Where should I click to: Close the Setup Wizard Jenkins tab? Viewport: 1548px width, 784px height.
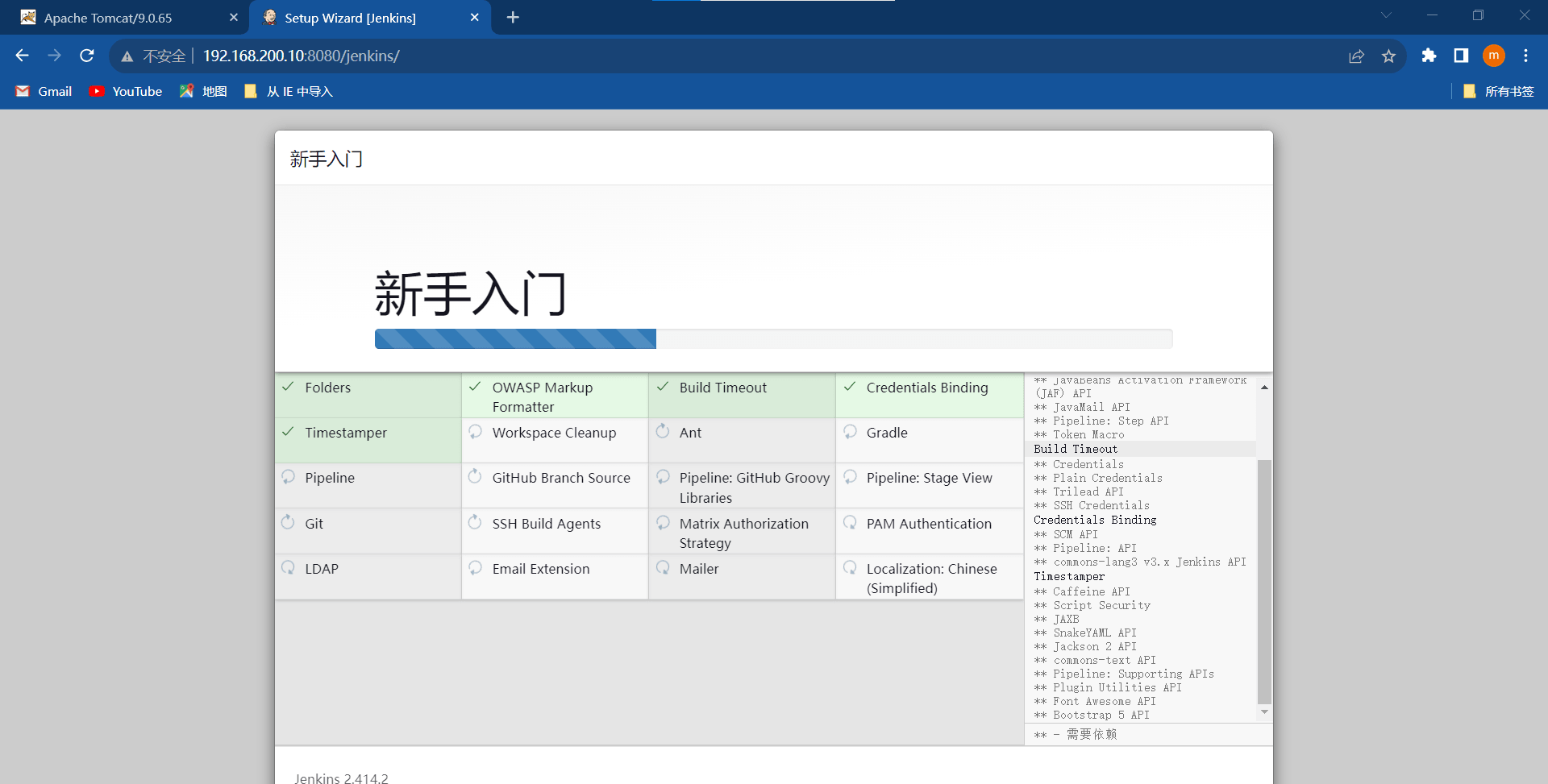474,18
